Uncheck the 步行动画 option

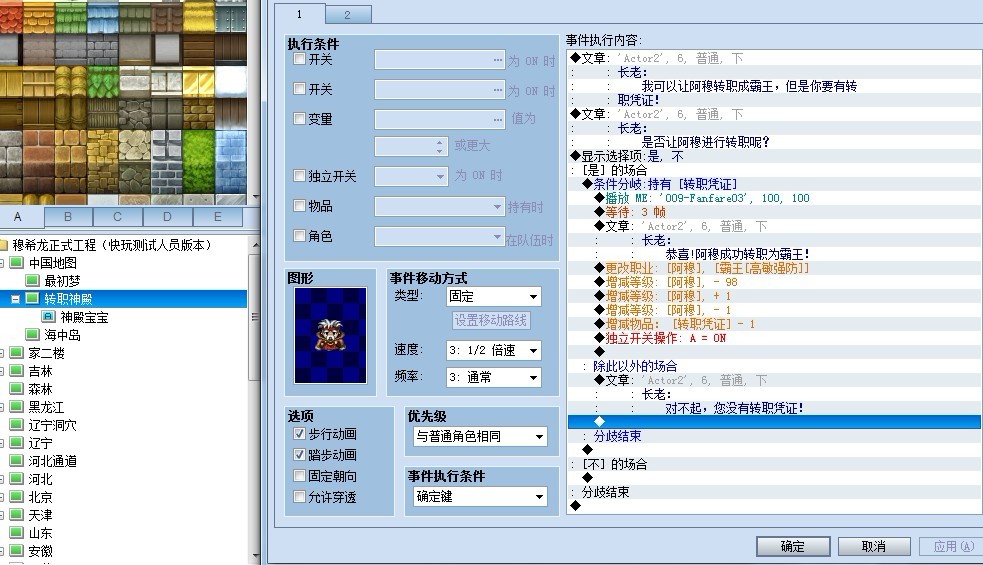click(x=300, y=433)
